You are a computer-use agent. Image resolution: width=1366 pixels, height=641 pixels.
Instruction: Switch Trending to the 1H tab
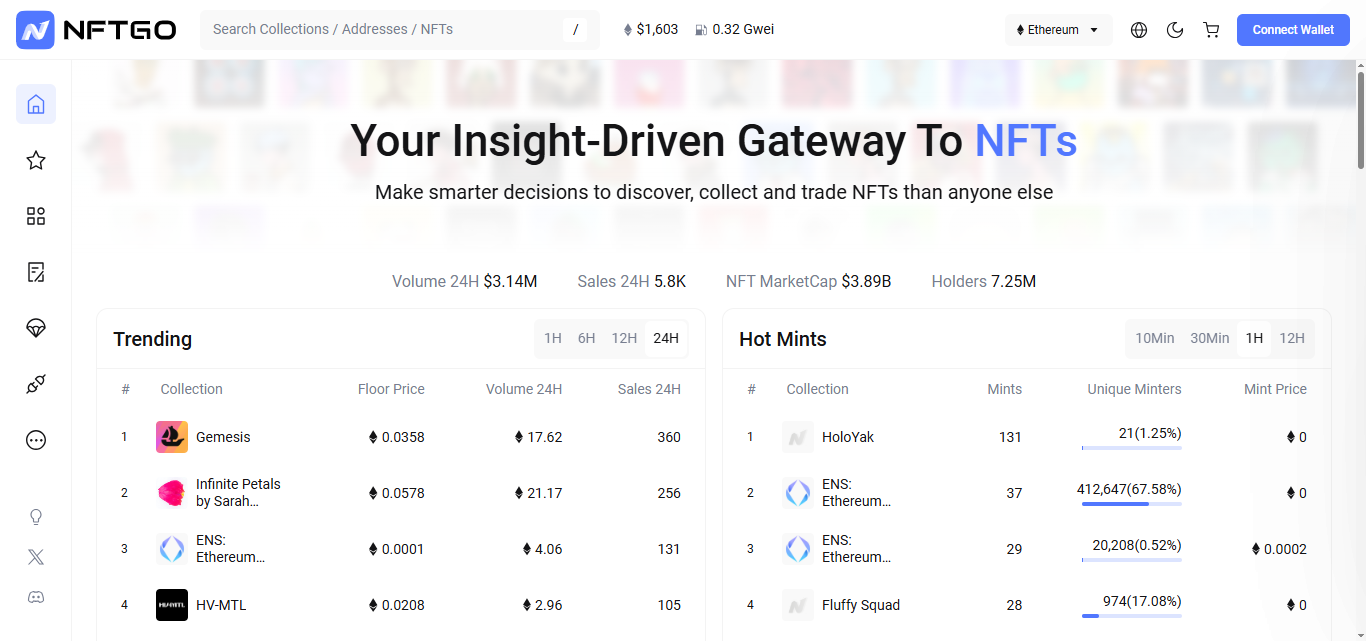point(553,339)
